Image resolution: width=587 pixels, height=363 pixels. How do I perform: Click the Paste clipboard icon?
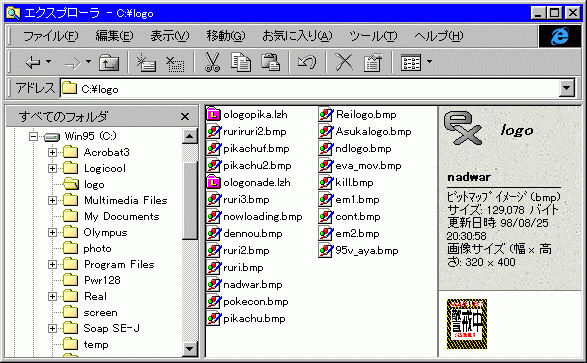point(270,62)
